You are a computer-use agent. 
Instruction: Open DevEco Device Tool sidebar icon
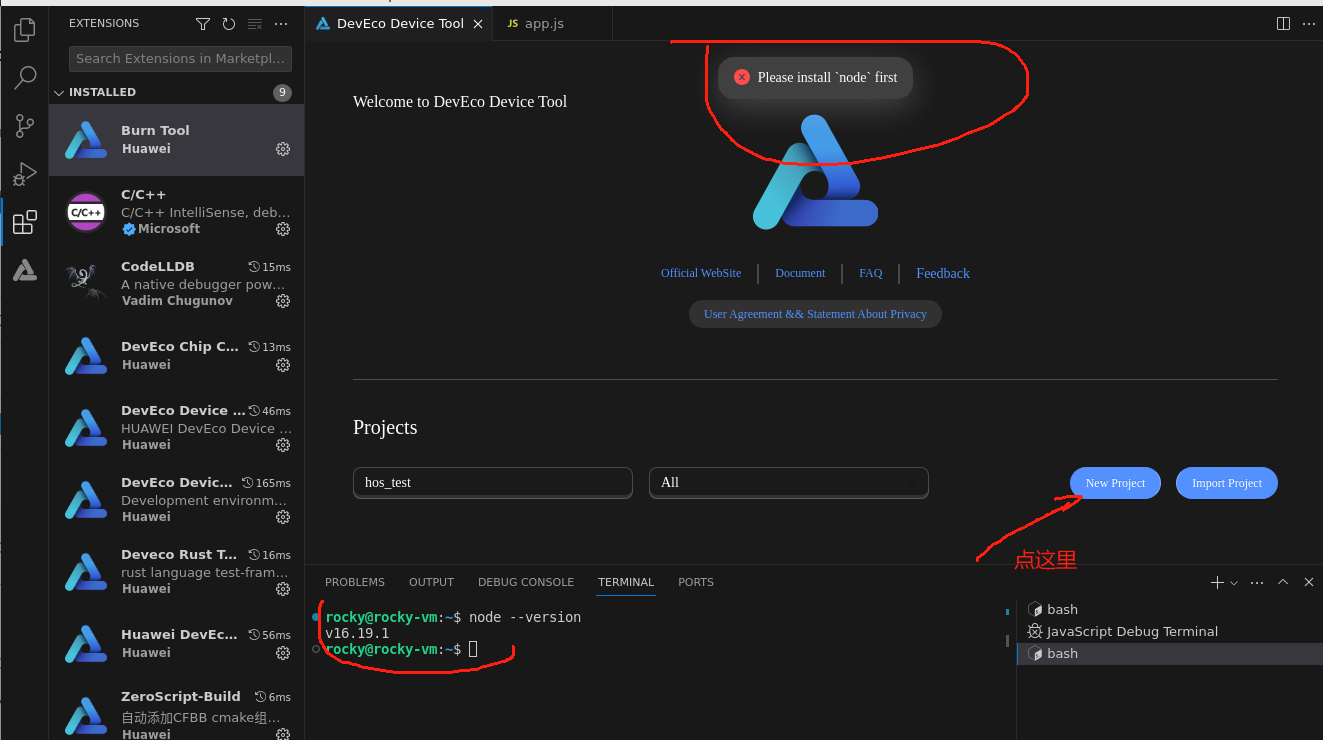pos(24,270)
